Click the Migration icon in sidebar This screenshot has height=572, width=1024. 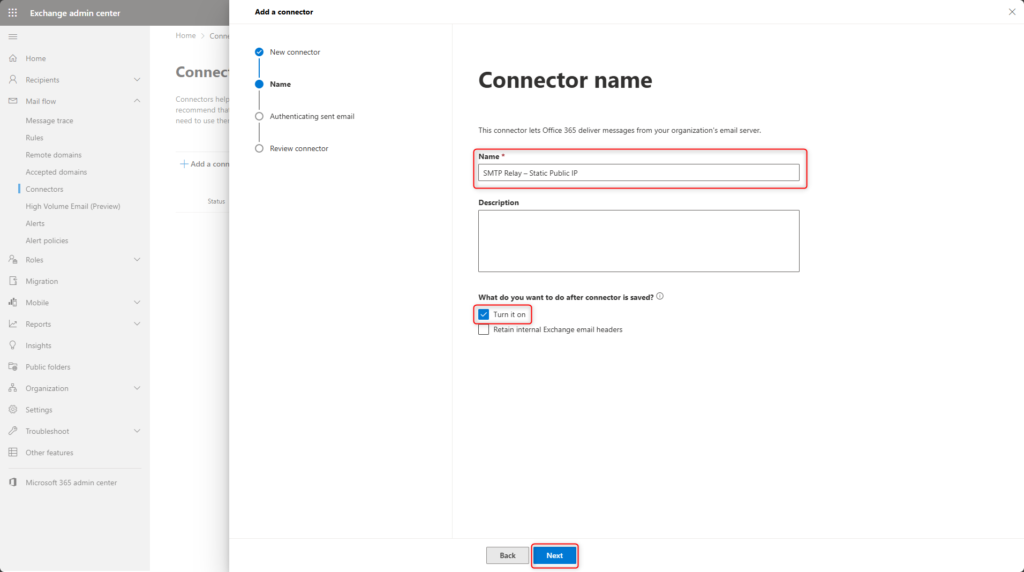12,281
